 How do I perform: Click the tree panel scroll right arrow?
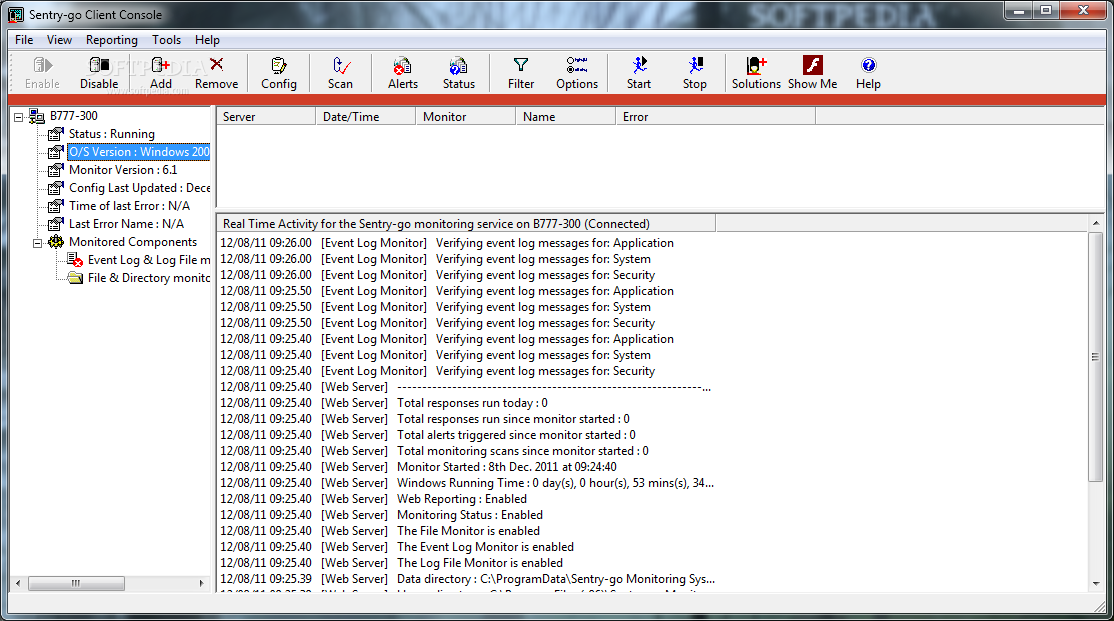tap(202, 583)
